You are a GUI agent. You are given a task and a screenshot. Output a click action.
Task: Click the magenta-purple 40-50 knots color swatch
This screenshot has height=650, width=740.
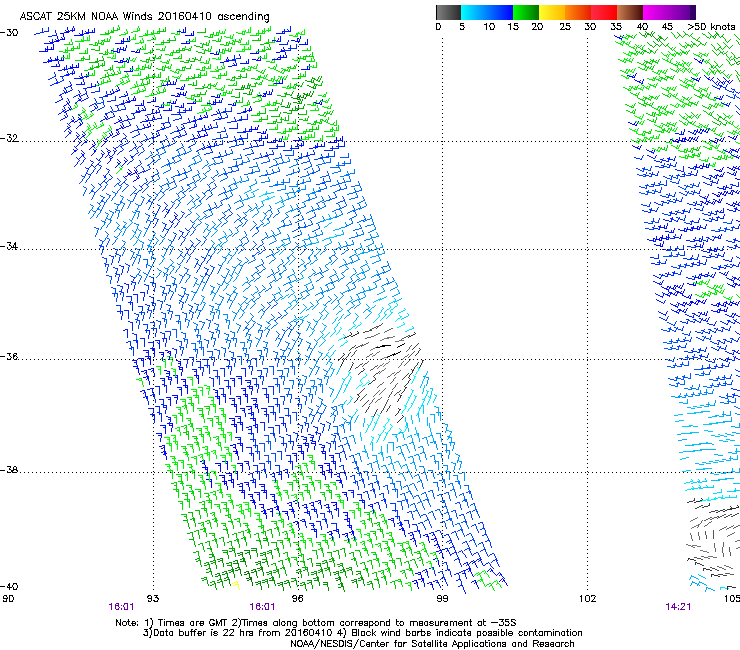[x=669, y=12]
